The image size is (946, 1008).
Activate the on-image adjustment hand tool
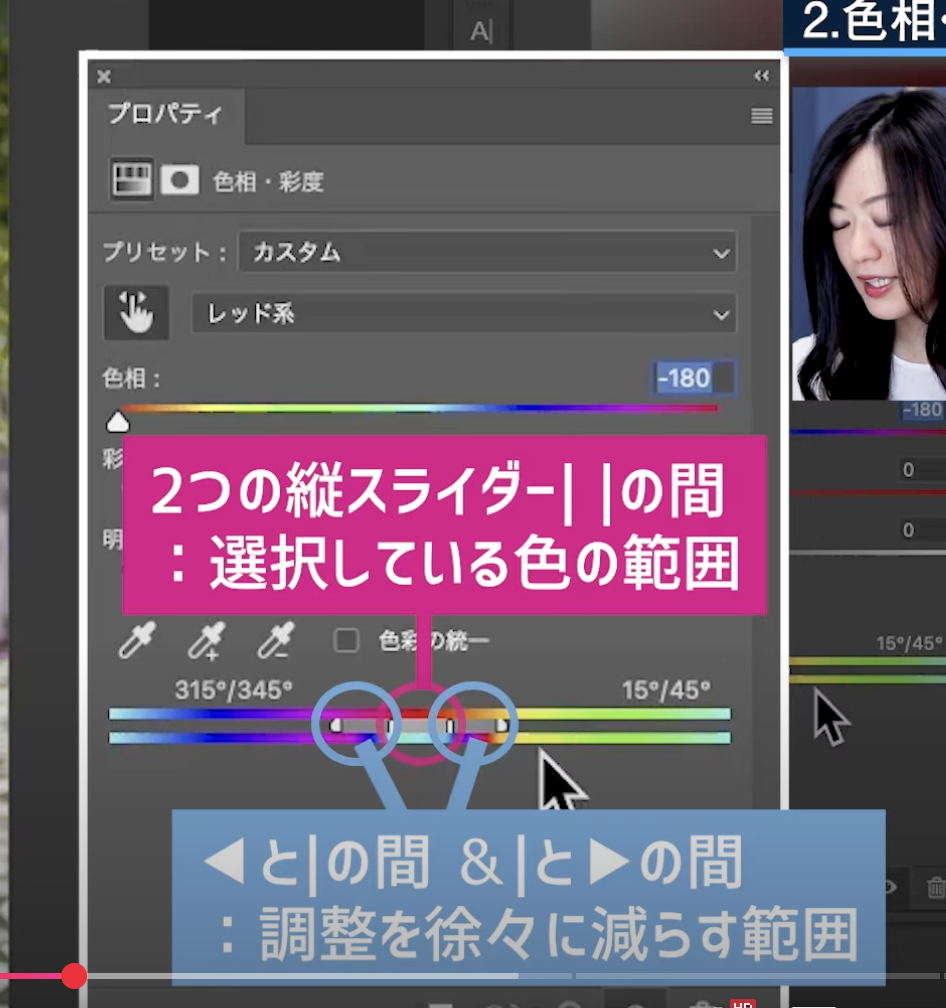point(136,313)
